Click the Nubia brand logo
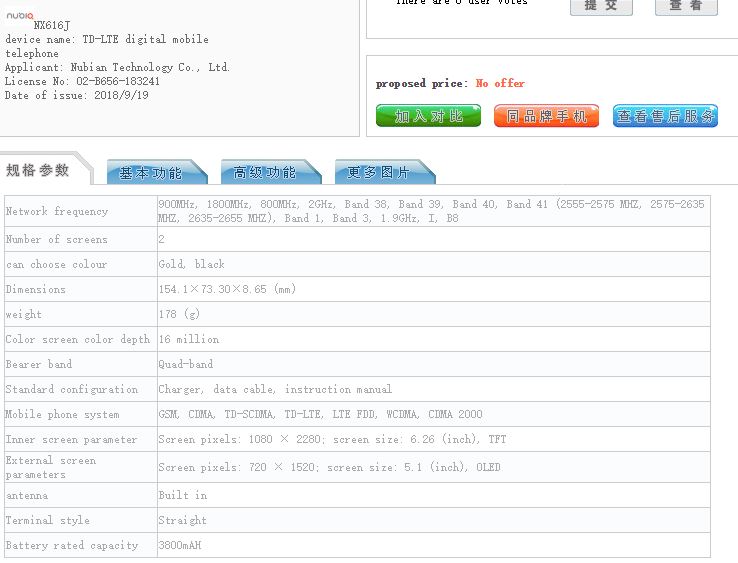738x563 pixels. click(20, 16)
